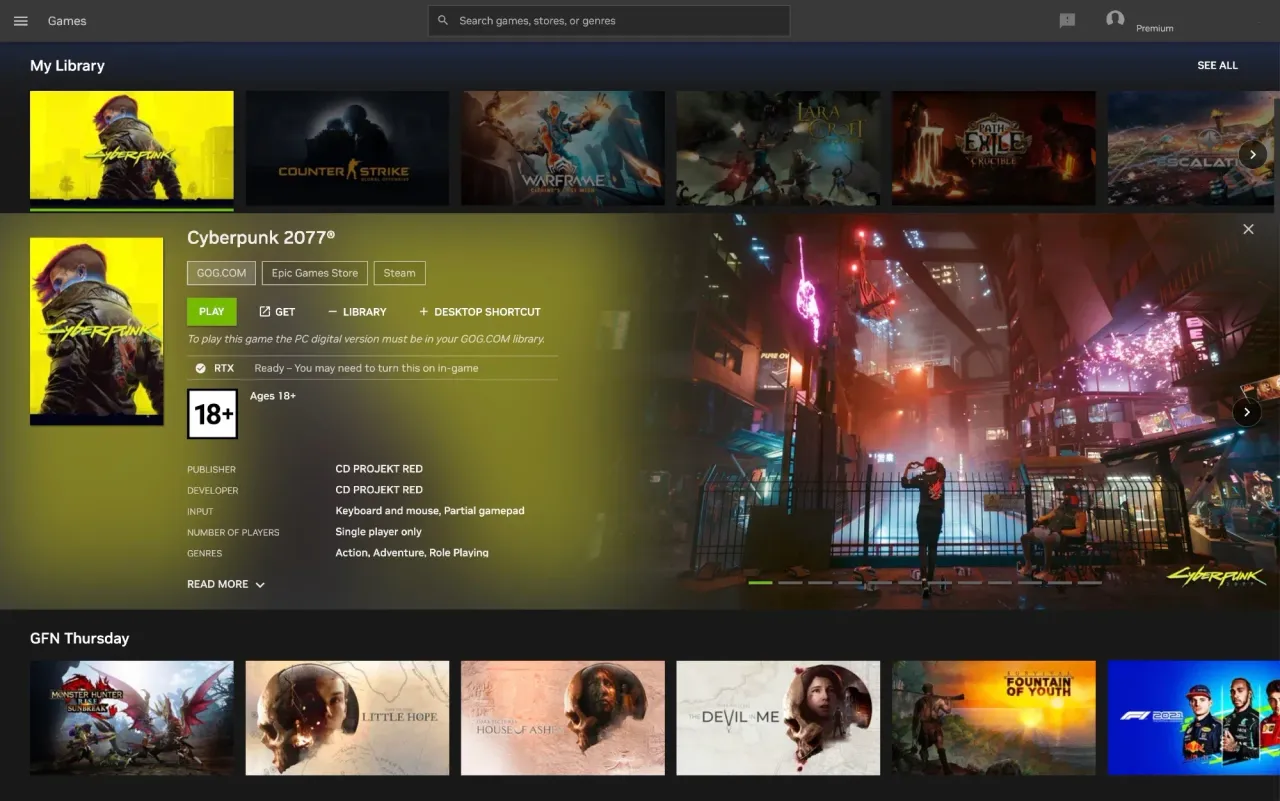Open the Premium user account avatar
Viewport: 1280px width, 801px height.
pos(1115,19)
